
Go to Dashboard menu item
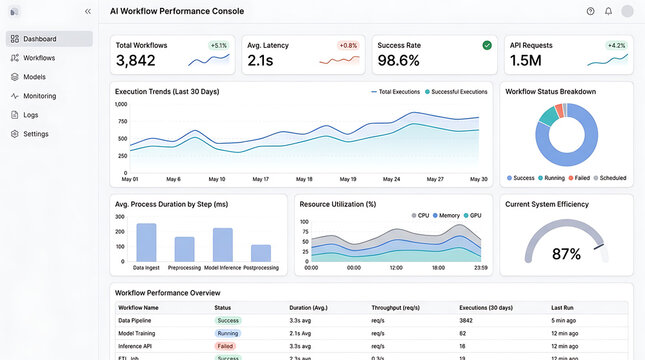[x=49, y=39]
